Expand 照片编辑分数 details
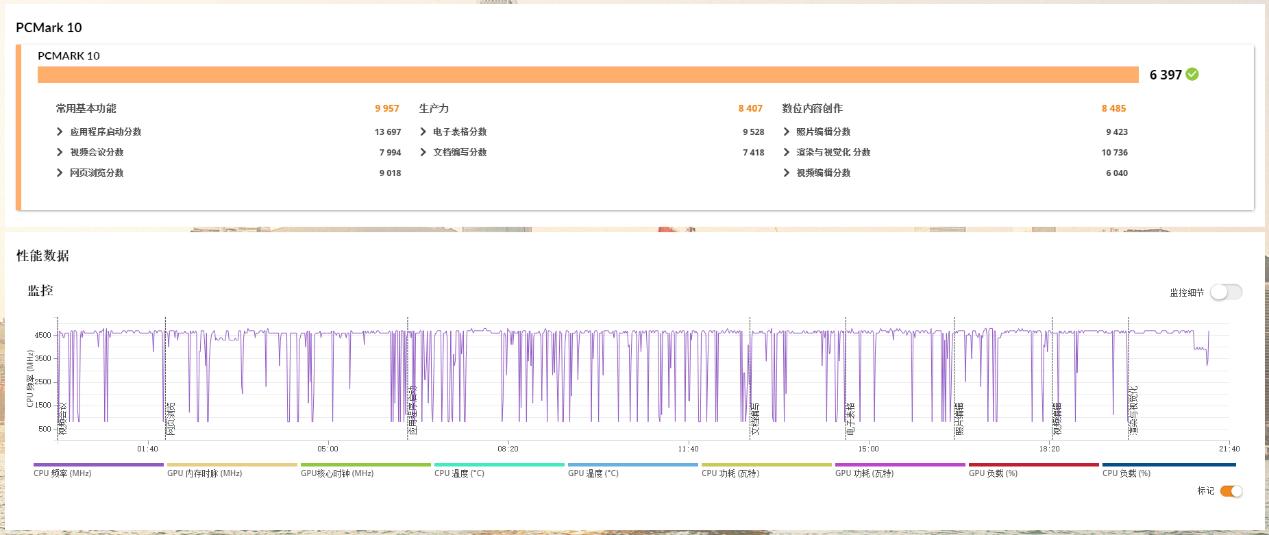The height and width of the screenshot is (535, 1269). click(x=787, y=132)
